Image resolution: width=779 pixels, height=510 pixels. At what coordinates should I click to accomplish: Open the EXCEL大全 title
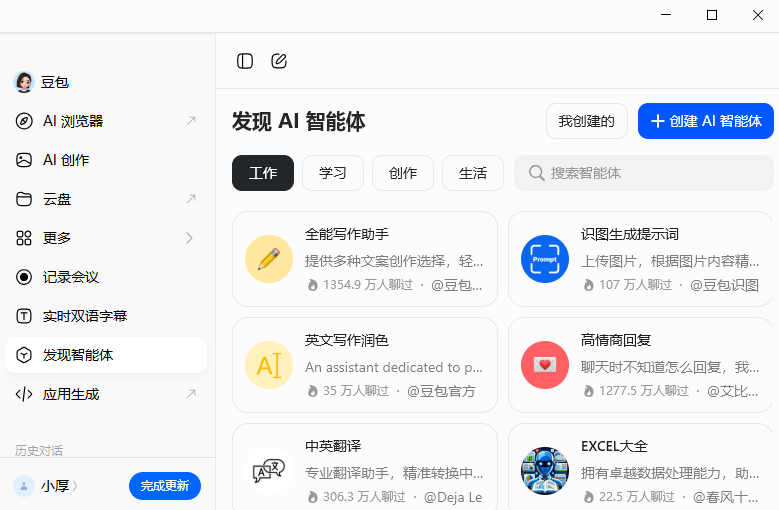pyautogui.click(x=615, y=446)
